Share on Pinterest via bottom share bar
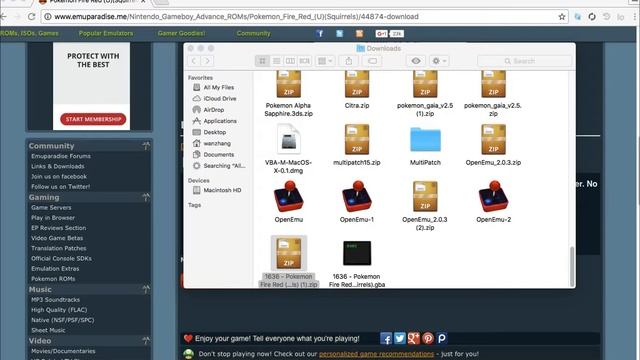This screenshot has width=640, height=360. click(x=428, y=338)
